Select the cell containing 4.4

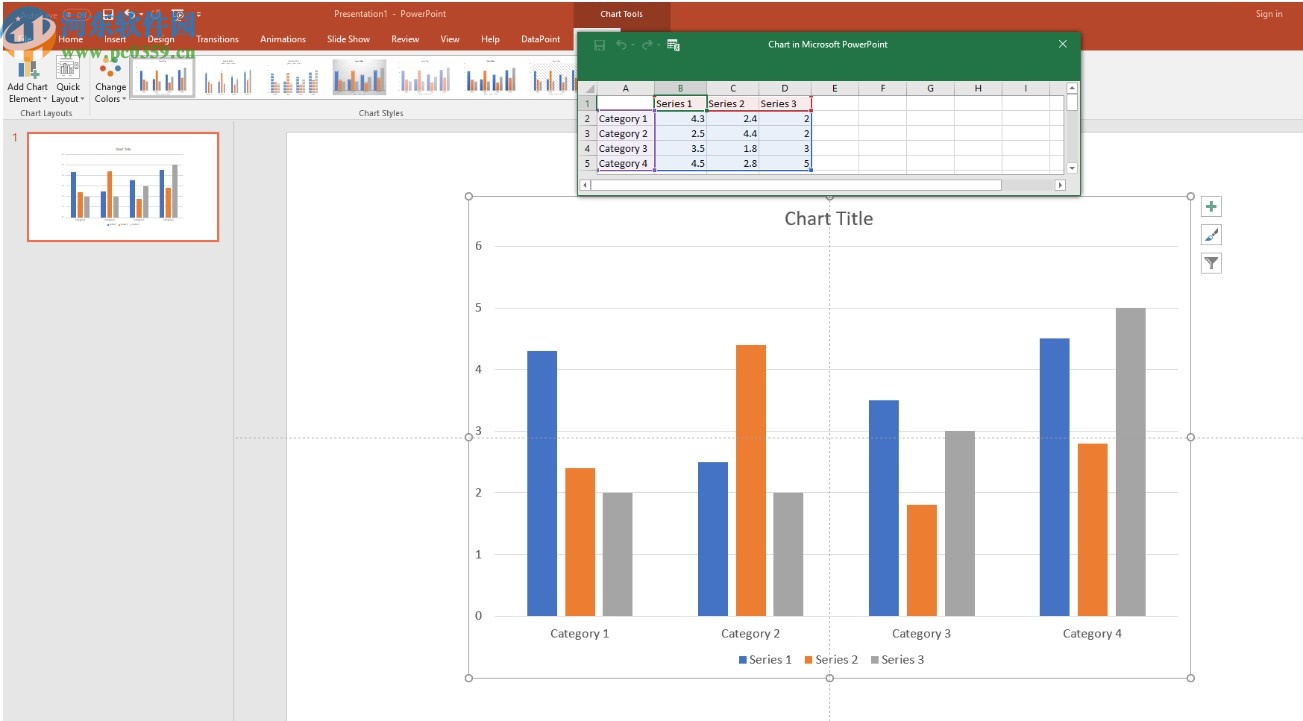[732, 133]
